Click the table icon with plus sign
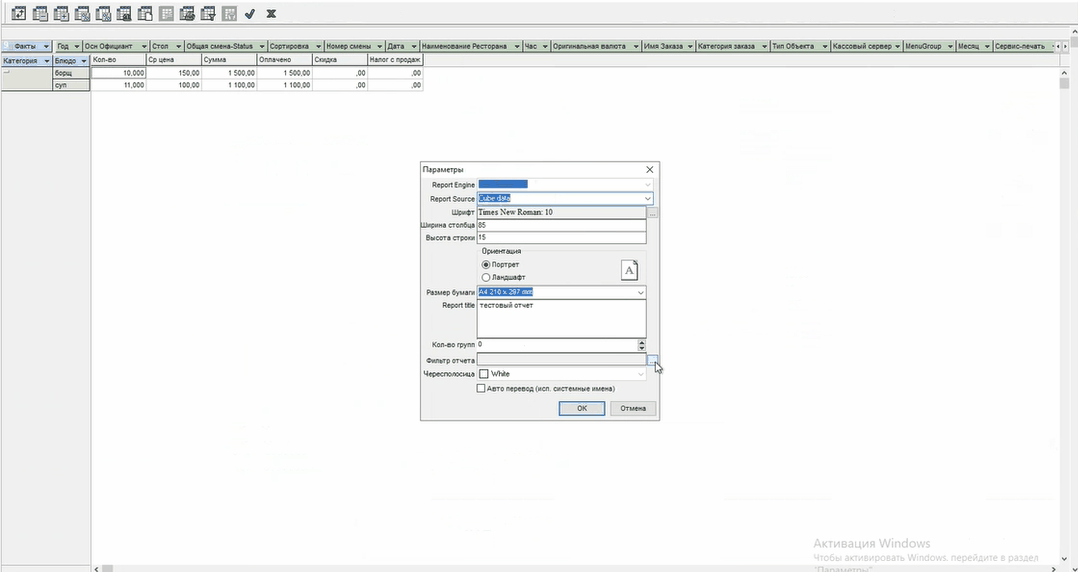The width and height of the screenshot is (1078, 572). click(x=61, y=14)
